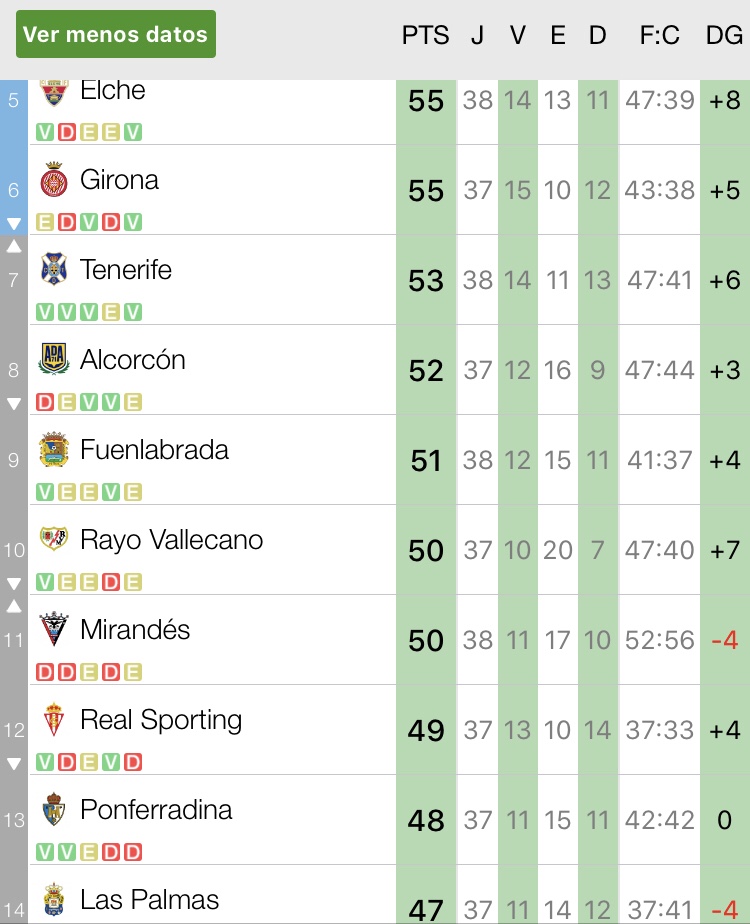
Task: Sort by the F:C column header
Action: [659, 35]
